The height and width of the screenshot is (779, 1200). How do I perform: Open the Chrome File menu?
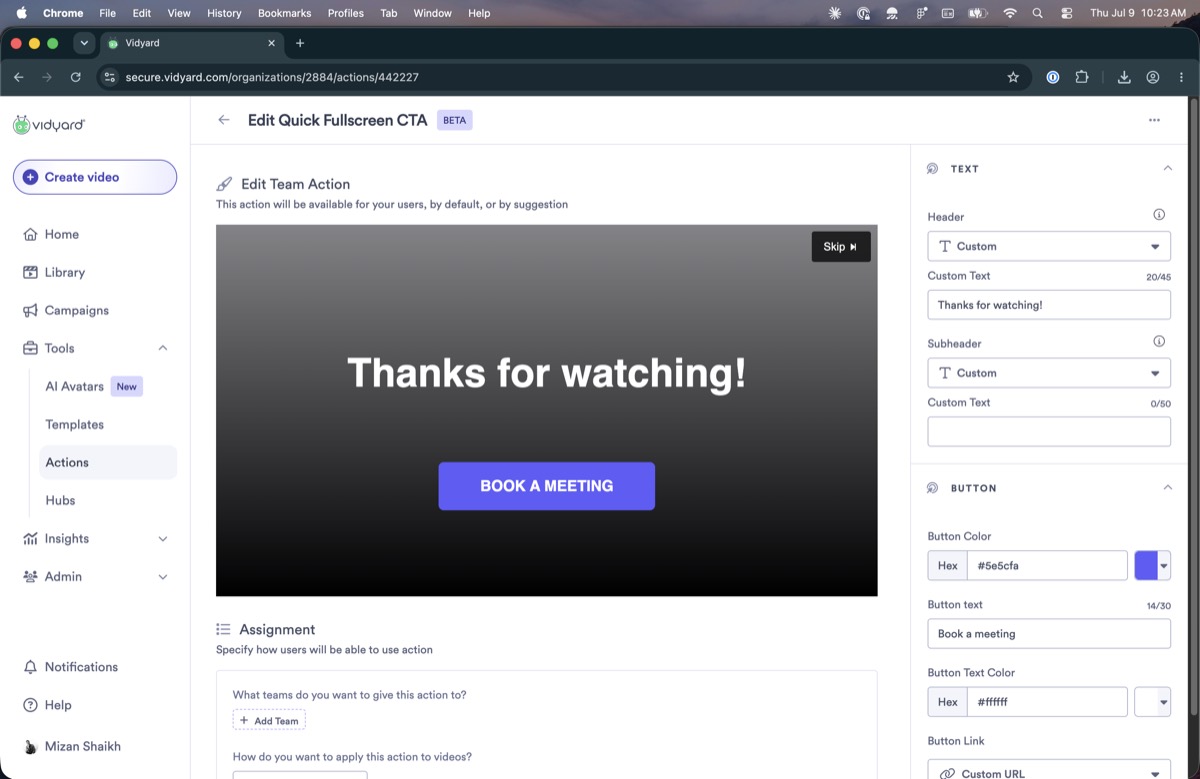click(108, 13)
